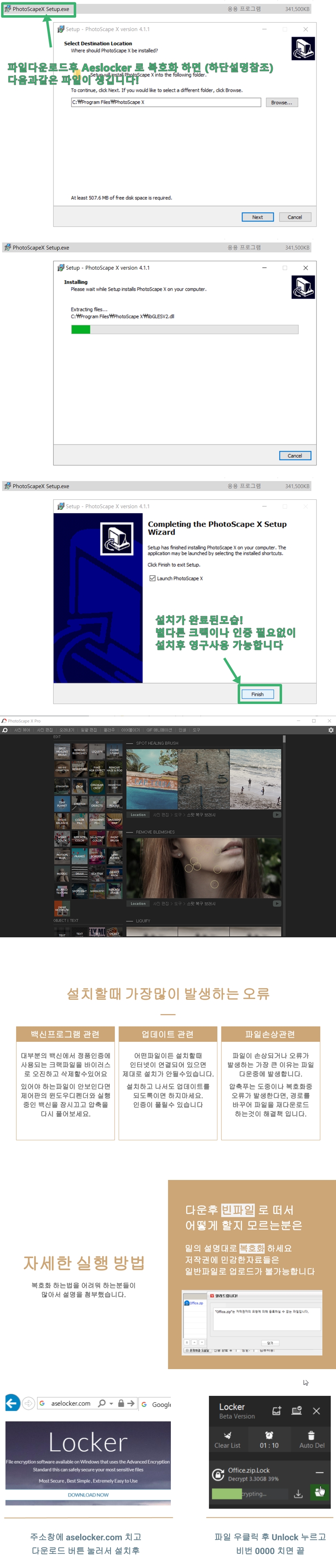Click the alarm clock timer icon in Locker
Viewport: 336px width, 1568px height.
click(269, 1435)
